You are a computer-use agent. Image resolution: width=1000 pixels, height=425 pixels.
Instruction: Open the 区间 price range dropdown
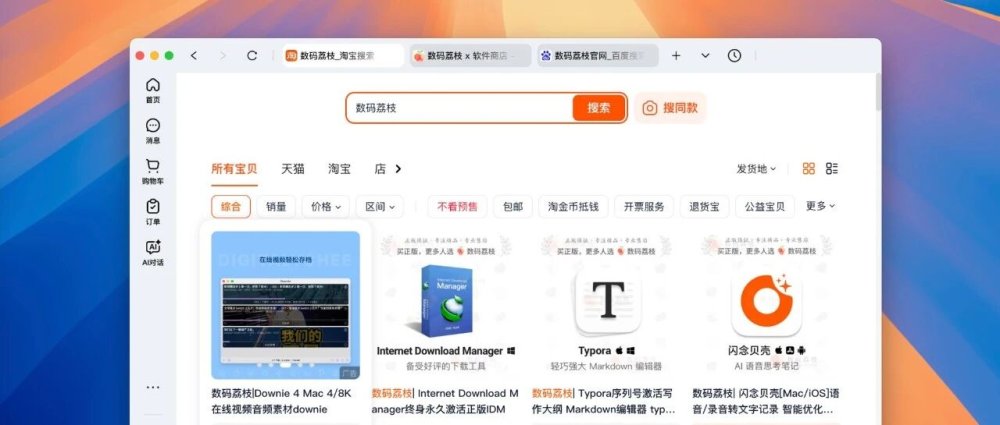379,207
